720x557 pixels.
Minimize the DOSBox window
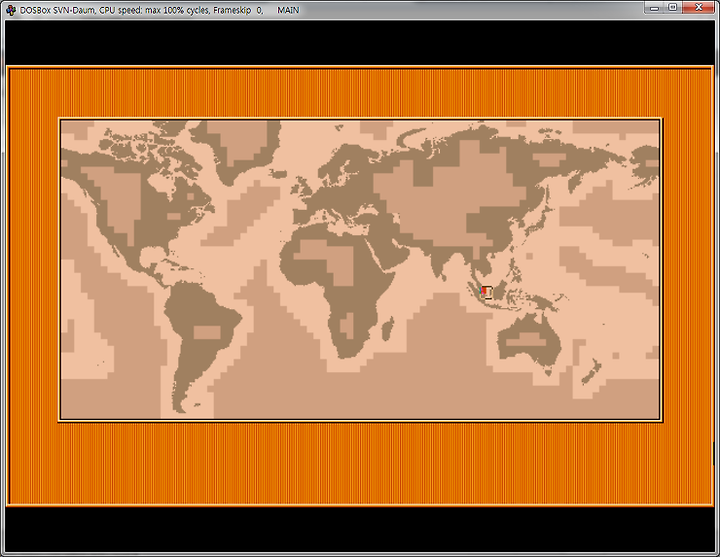pos(654,8)
